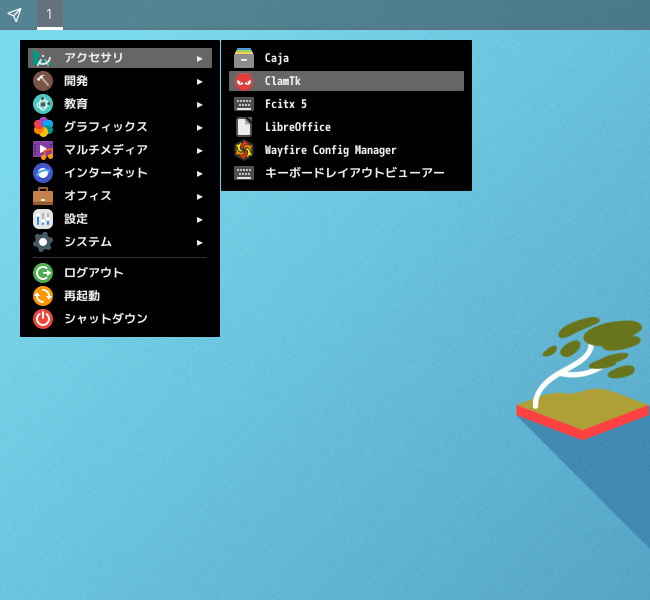Click the paper plane launcher icon

tap(14, 14)
